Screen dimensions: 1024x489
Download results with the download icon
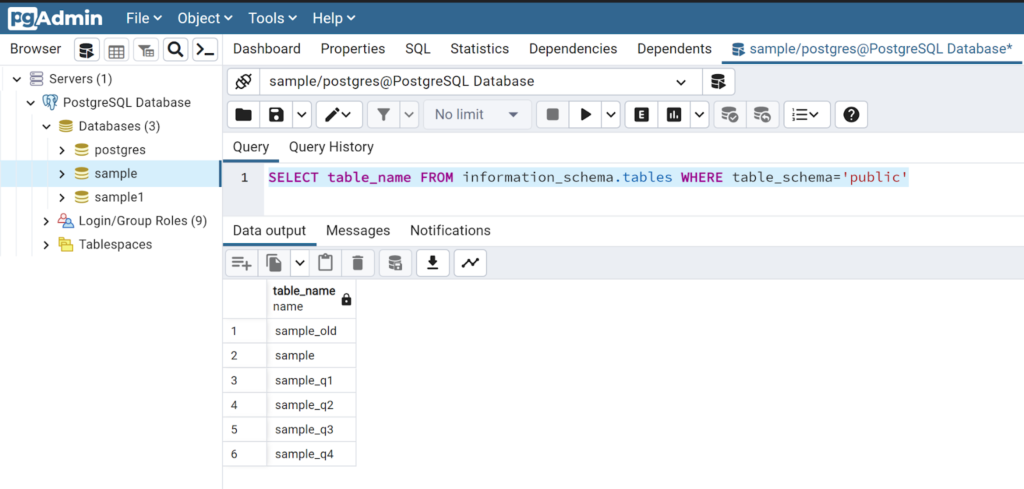coord(432,263)
